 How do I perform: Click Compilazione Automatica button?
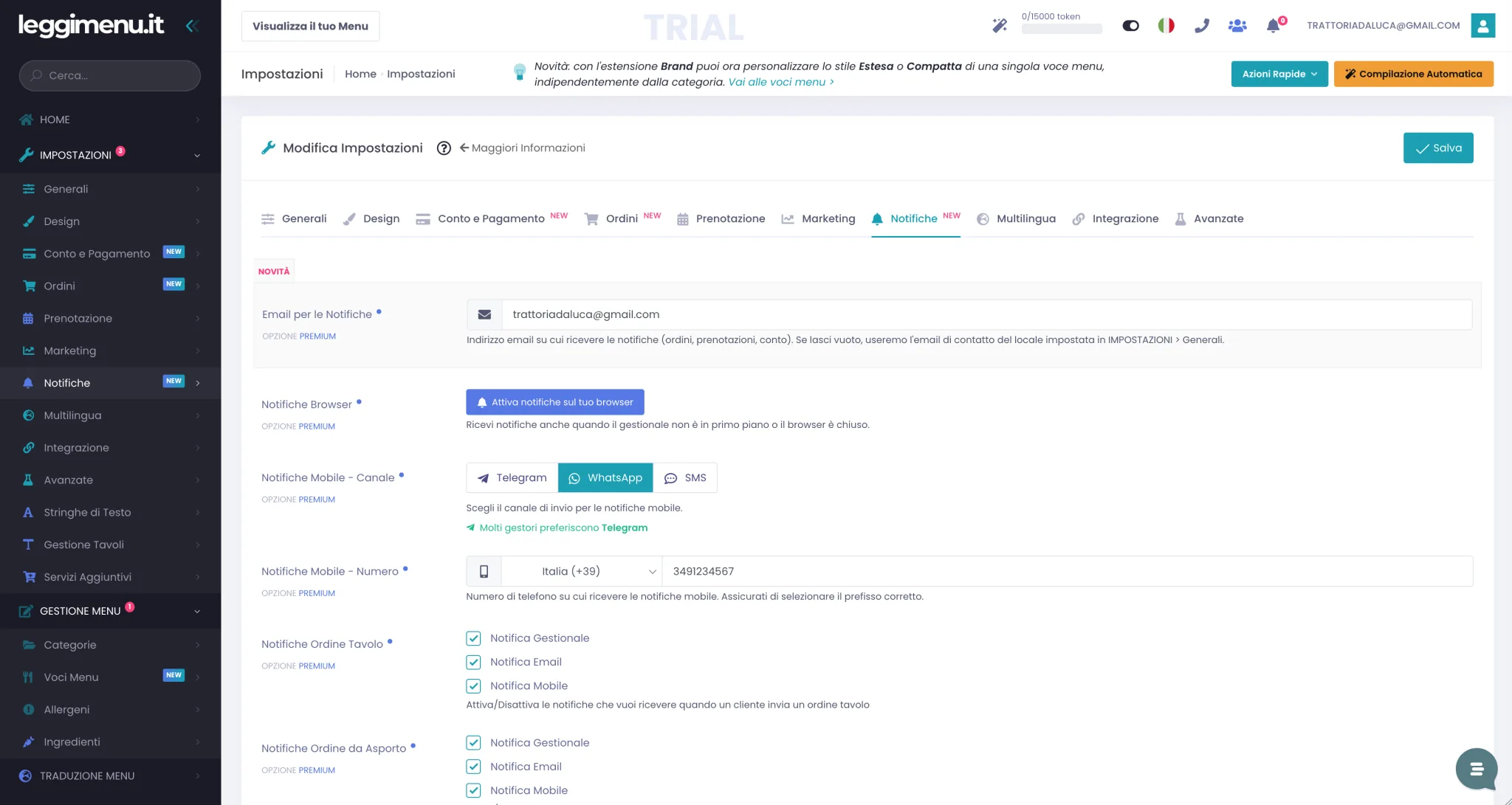1413,74
